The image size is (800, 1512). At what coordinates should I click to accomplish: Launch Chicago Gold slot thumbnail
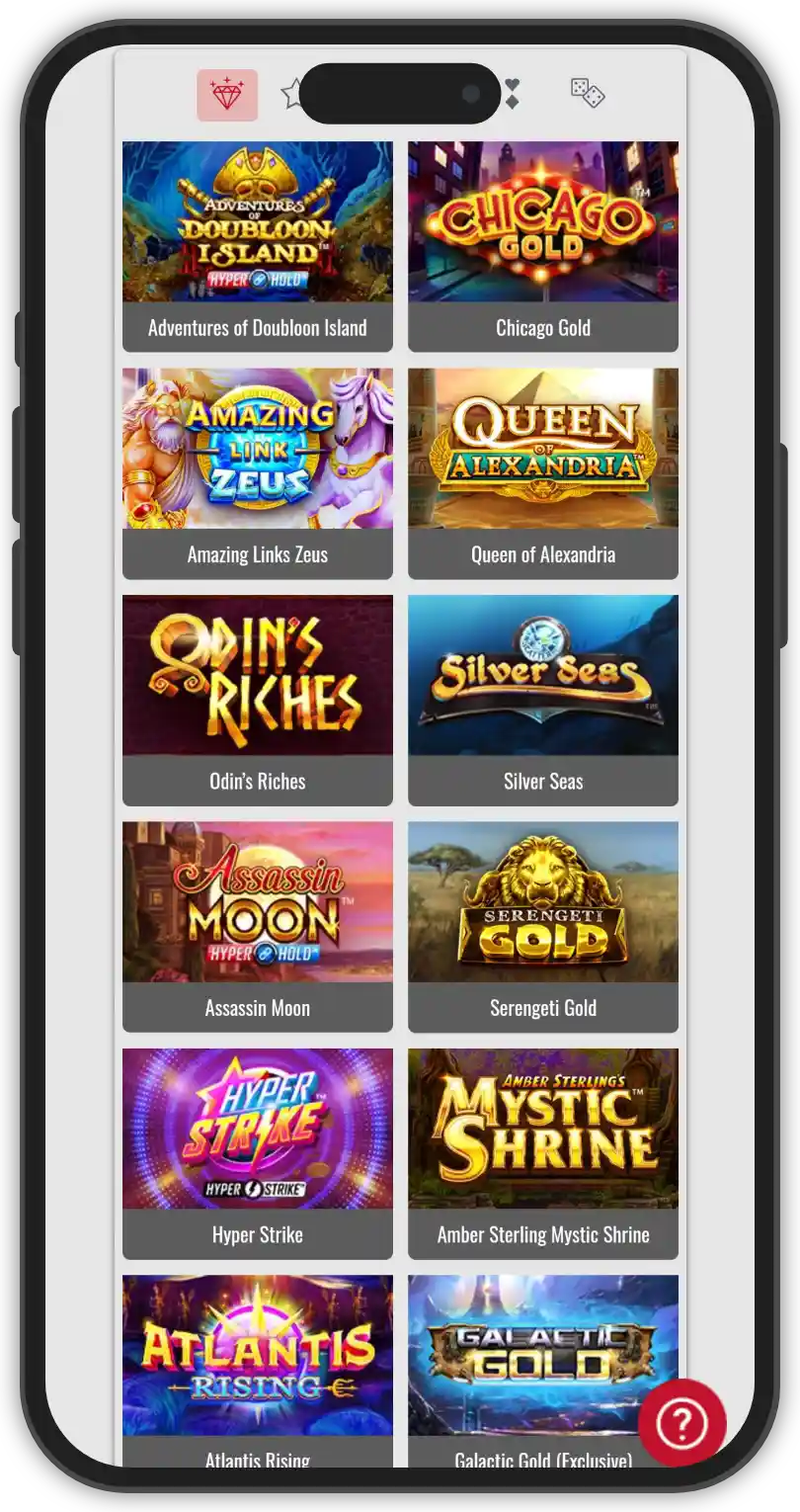pos(543,221)
